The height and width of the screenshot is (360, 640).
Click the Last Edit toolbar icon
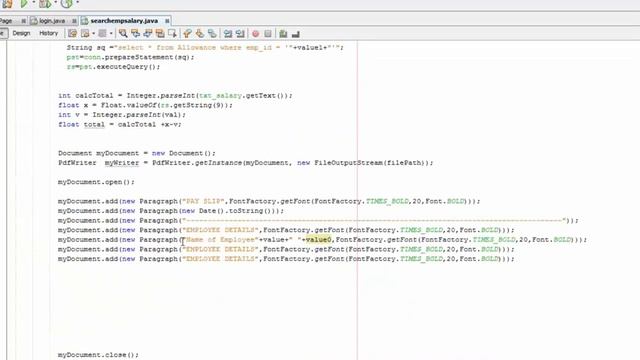[x=73, y=33]
